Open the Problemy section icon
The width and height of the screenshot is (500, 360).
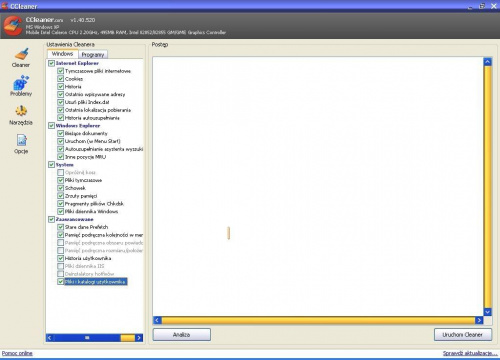coord(21,86)
